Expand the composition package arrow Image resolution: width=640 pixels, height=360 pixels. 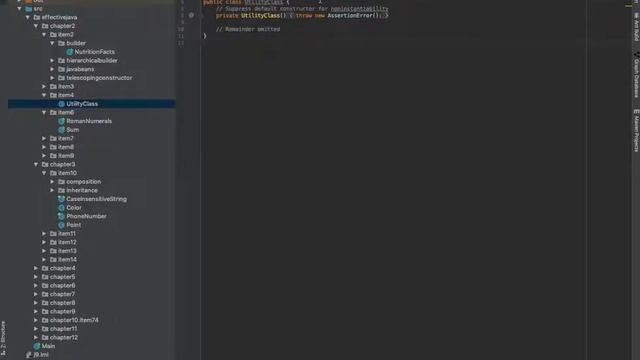pos(52,182)
